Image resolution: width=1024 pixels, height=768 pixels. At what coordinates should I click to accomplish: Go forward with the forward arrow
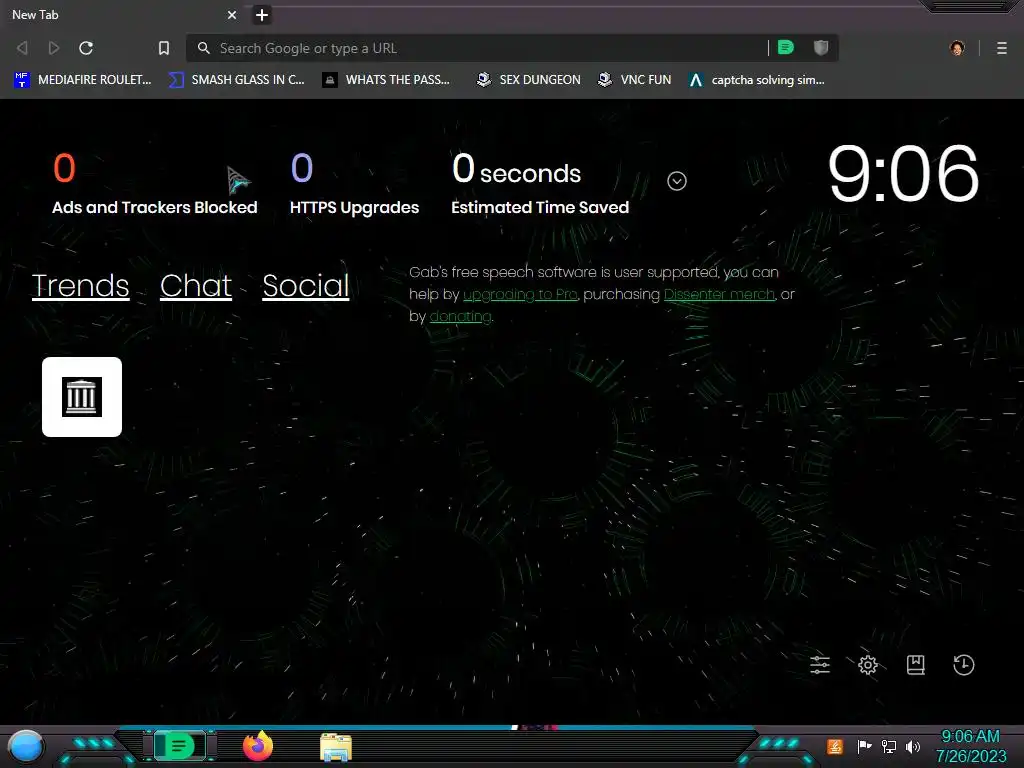point(54,48)
